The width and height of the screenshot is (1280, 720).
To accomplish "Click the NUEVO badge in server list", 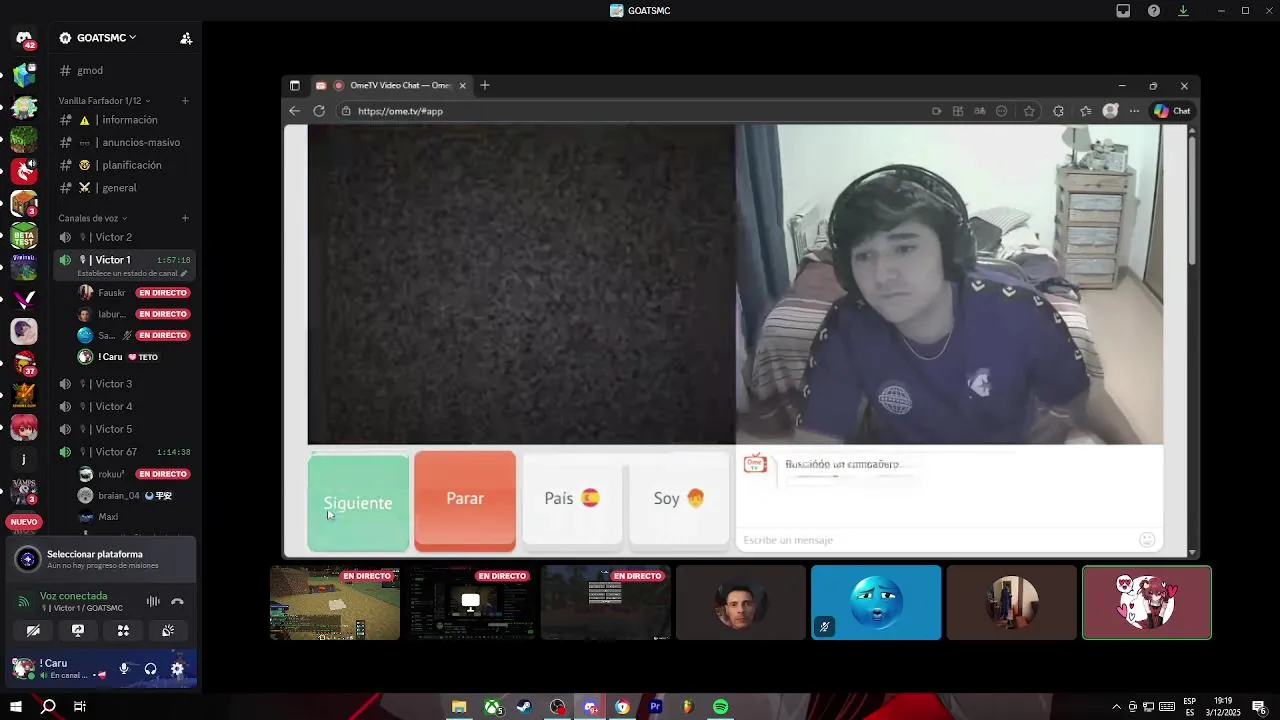I will click(x=24, y=522).
